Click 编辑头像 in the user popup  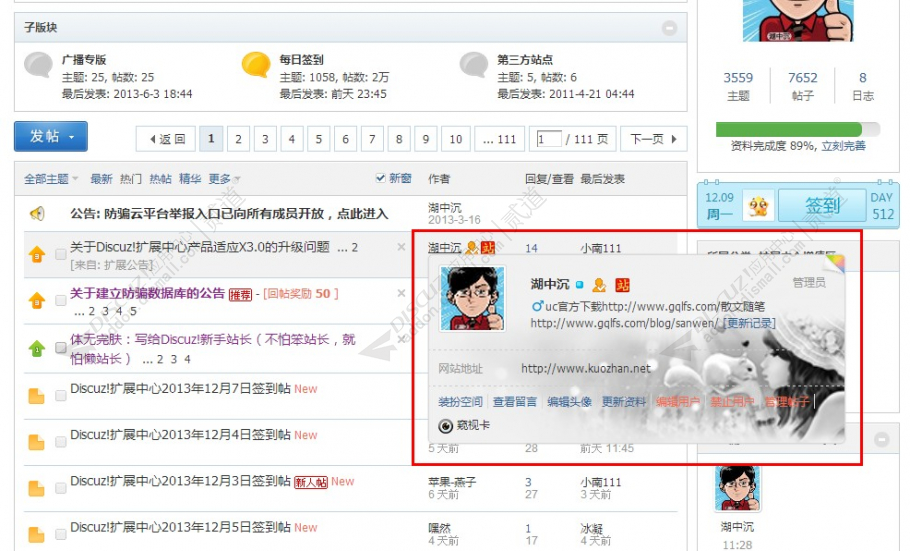[569, 402]
